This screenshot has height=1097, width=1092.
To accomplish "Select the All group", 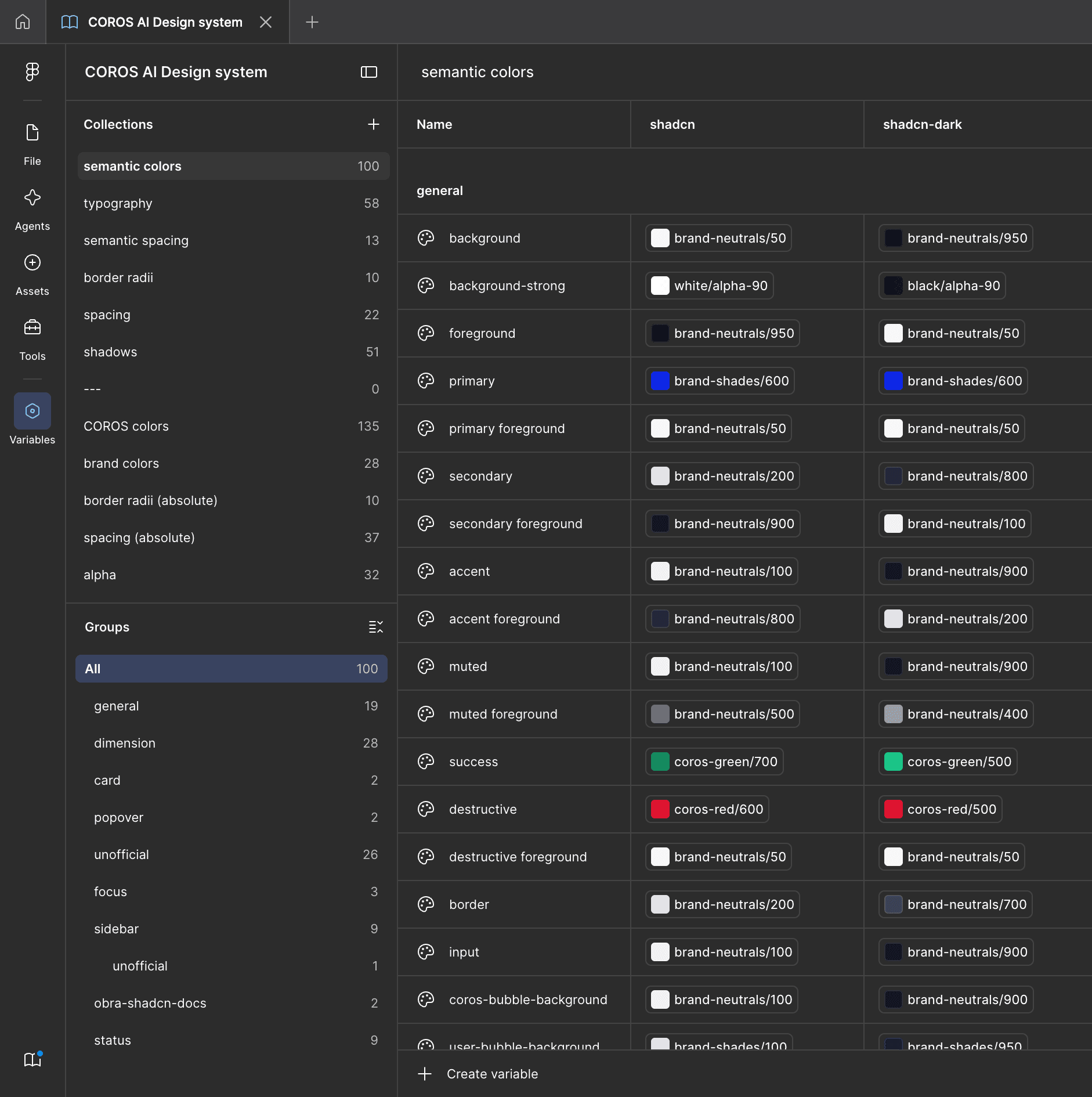I will coord(232,669).
